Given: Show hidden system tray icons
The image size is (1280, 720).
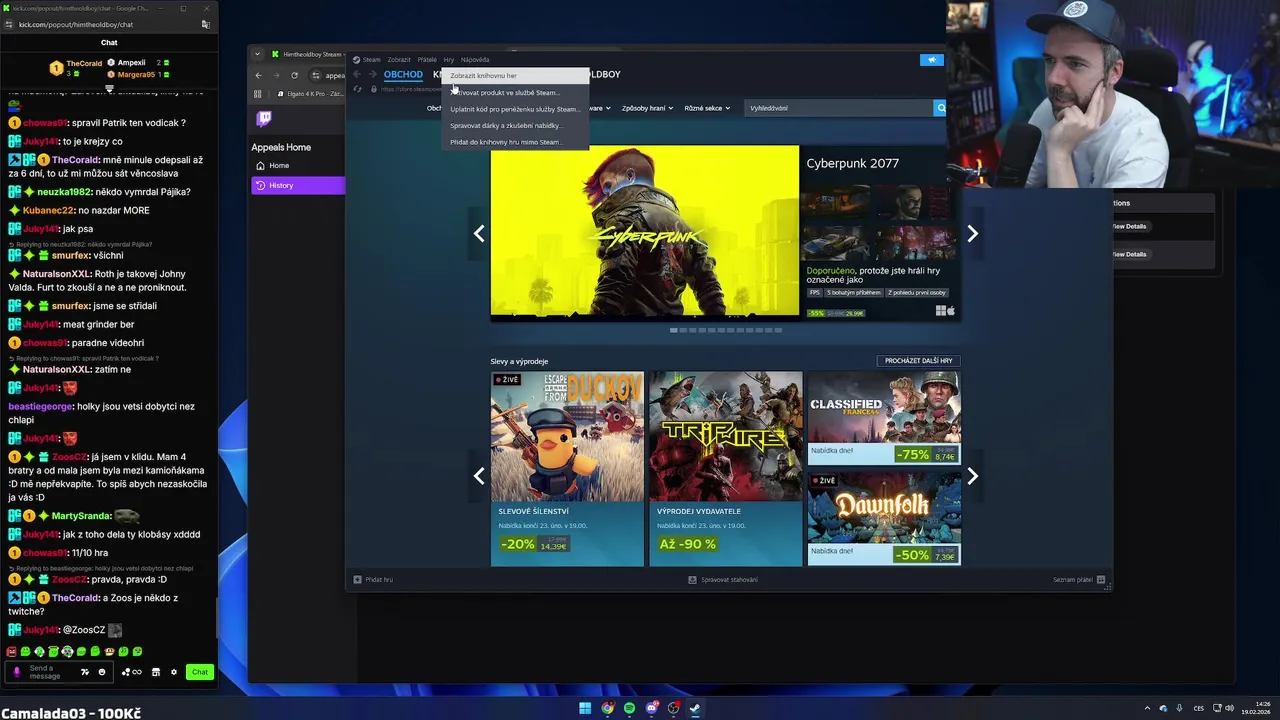Looking at the screenshot, I should point(1147,708).
